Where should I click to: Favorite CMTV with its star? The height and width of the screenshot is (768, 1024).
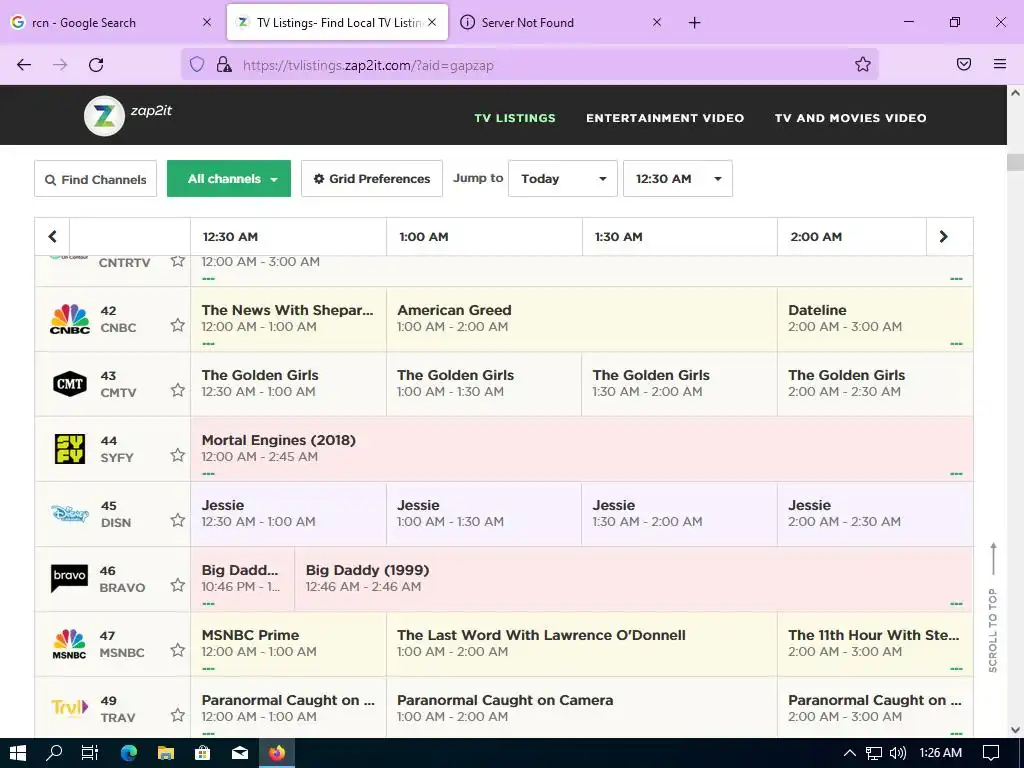(x=178, y=390)
